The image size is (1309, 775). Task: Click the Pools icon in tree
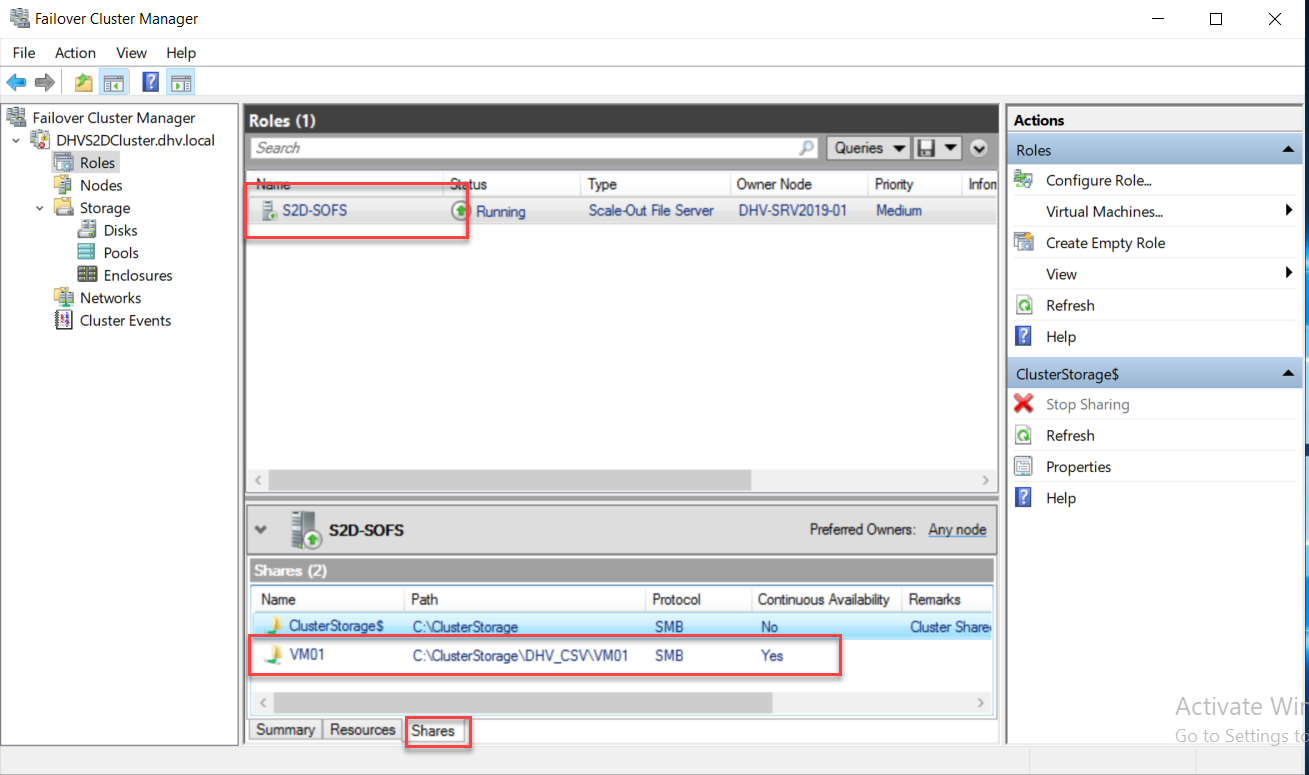point(87,253)
